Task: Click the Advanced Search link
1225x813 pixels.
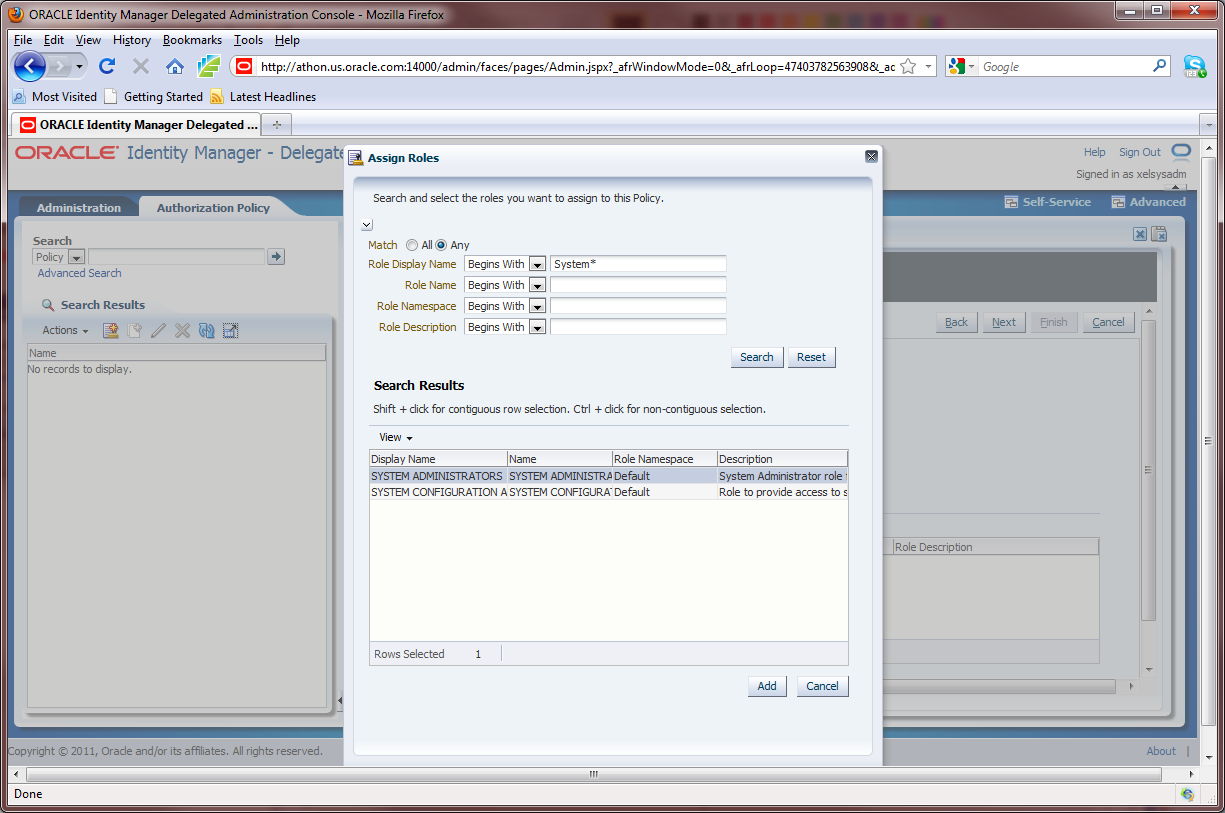Action: pyautogui.click(x=79, y=273)
